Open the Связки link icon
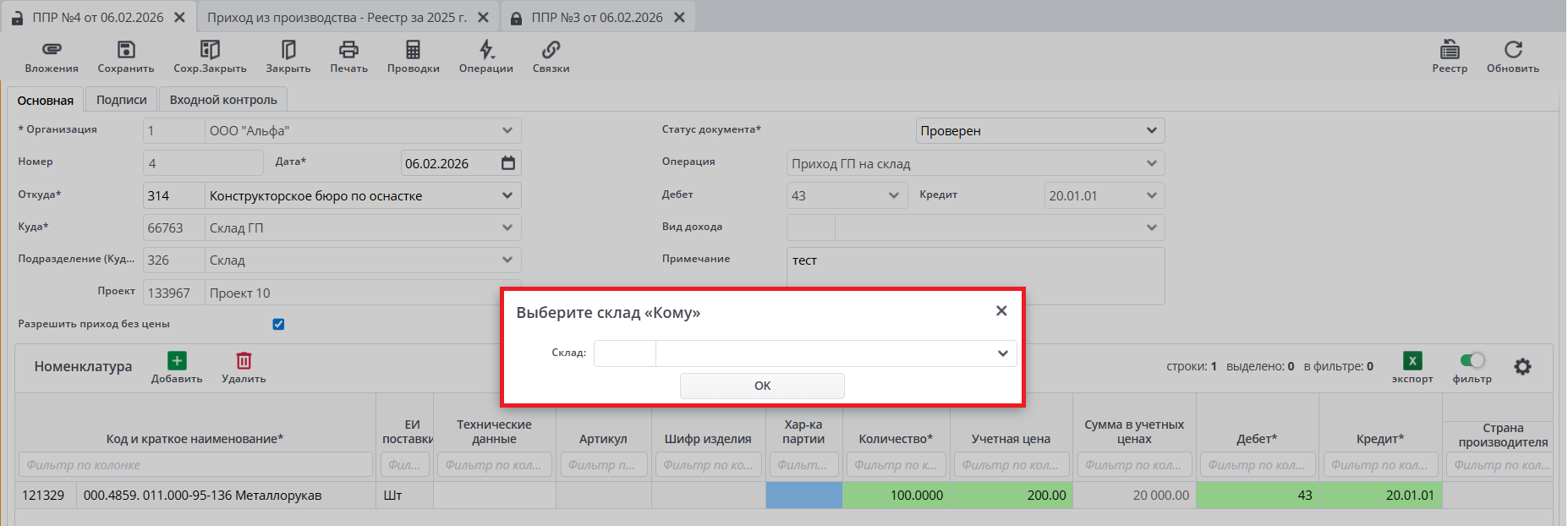Image resolution: width=1568 pixels, height=526 pixels. (551, 50)
